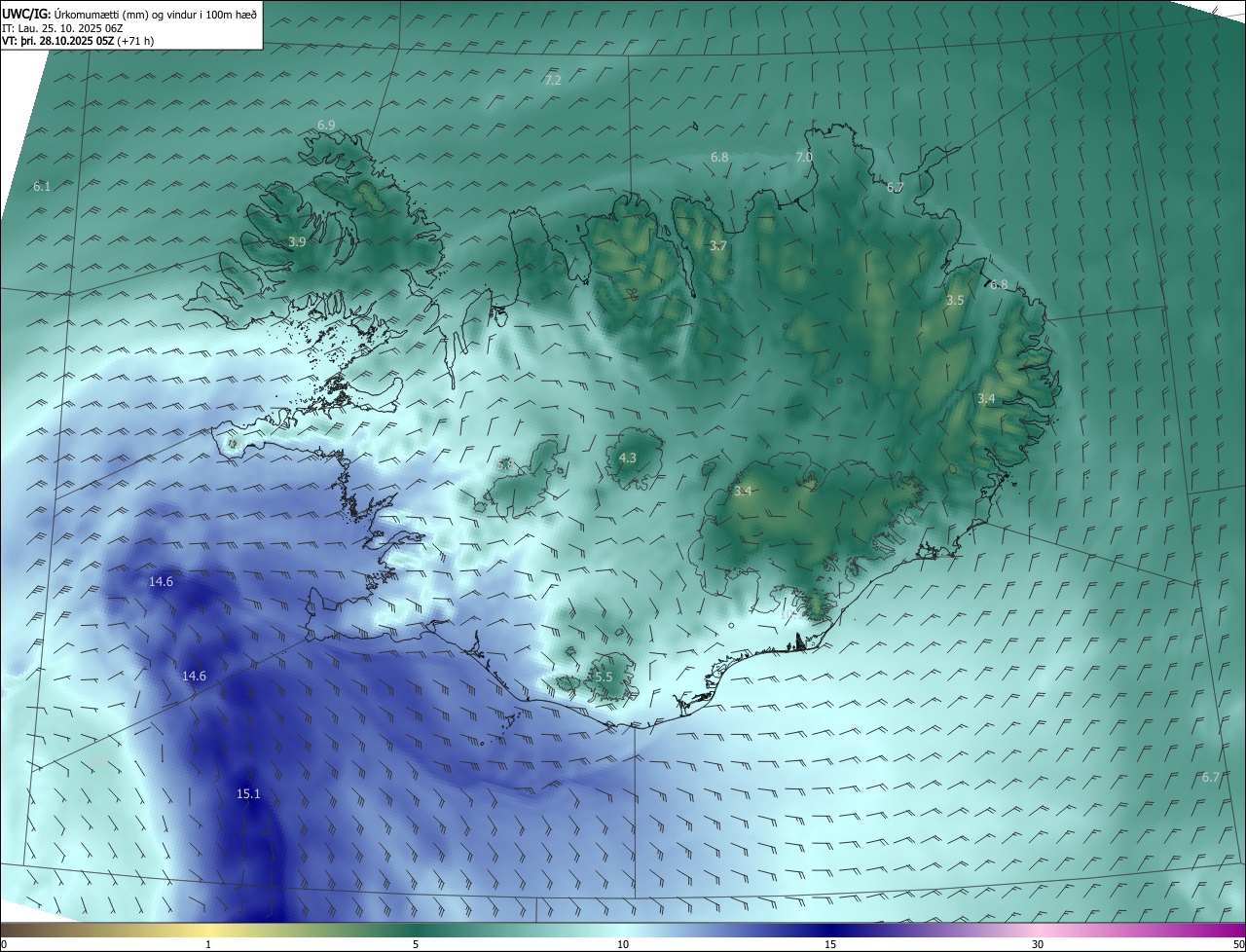
Task: Select the 6.9 value label over the sea
Action: pos(326,125)
